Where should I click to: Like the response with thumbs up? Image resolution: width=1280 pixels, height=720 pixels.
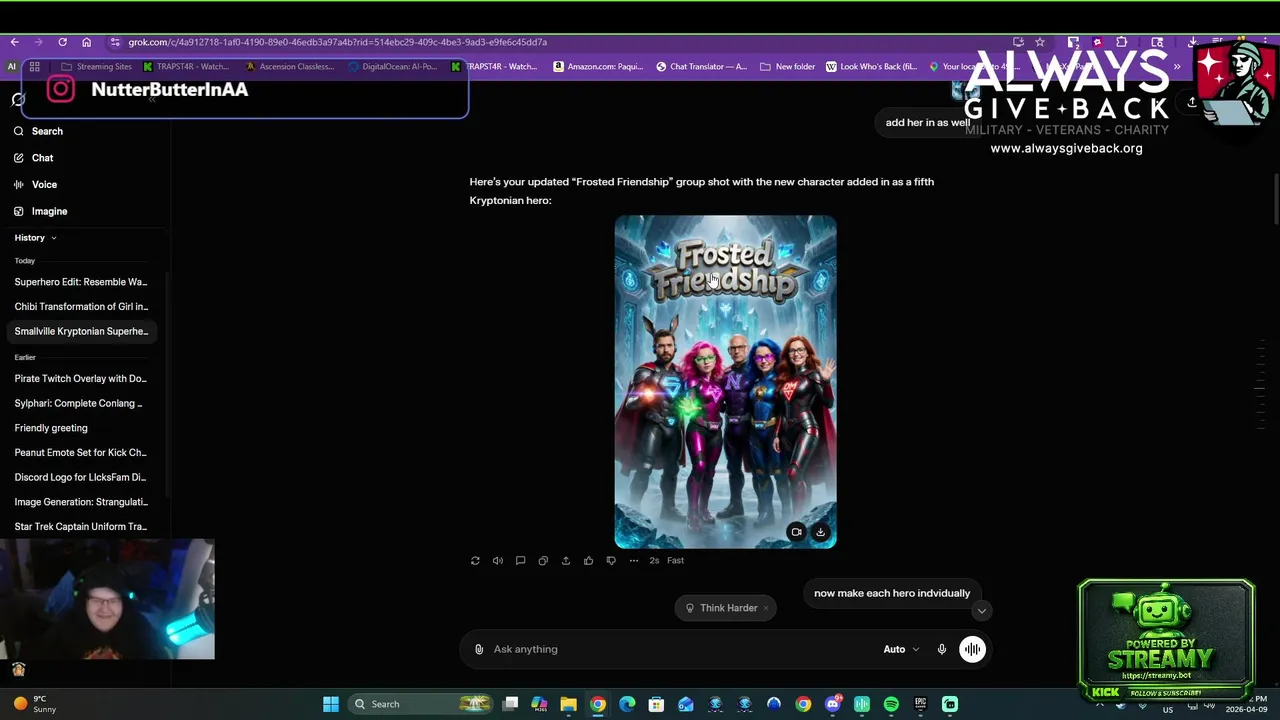click(588, 561)
